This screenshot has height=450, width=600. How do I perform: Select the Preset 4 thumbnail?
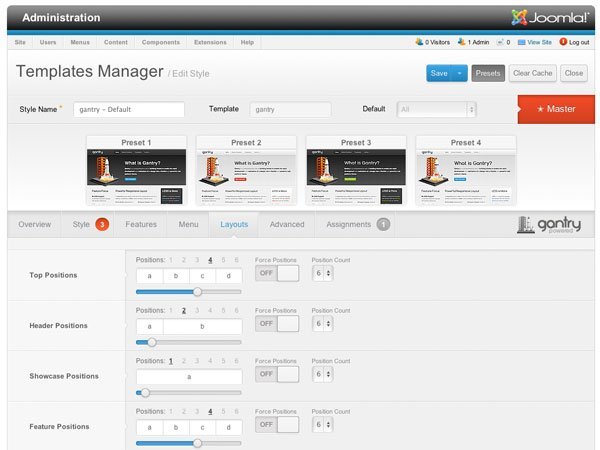coord(466,171)
